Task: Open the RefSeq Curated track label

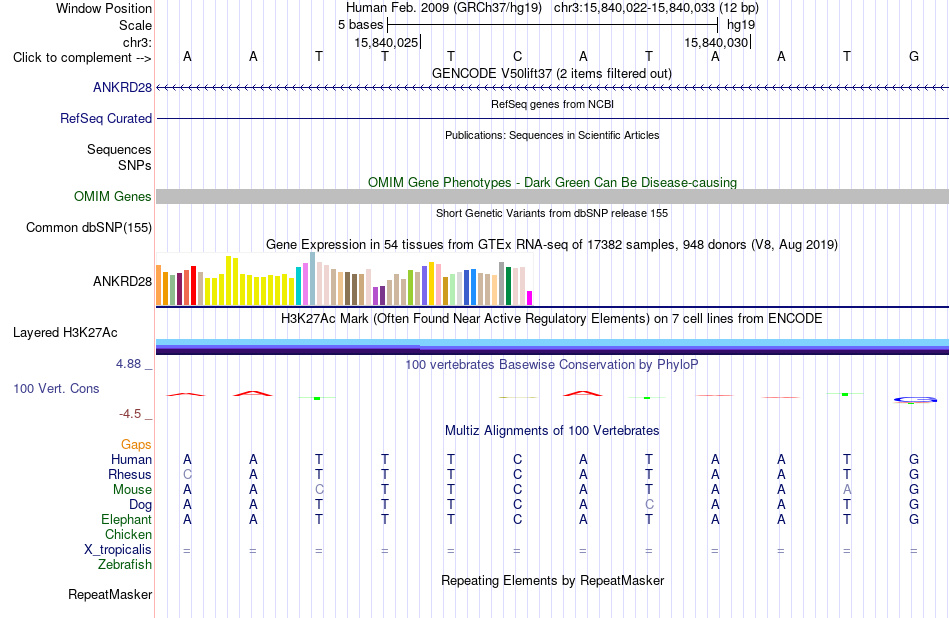Action: pos(105,118)
